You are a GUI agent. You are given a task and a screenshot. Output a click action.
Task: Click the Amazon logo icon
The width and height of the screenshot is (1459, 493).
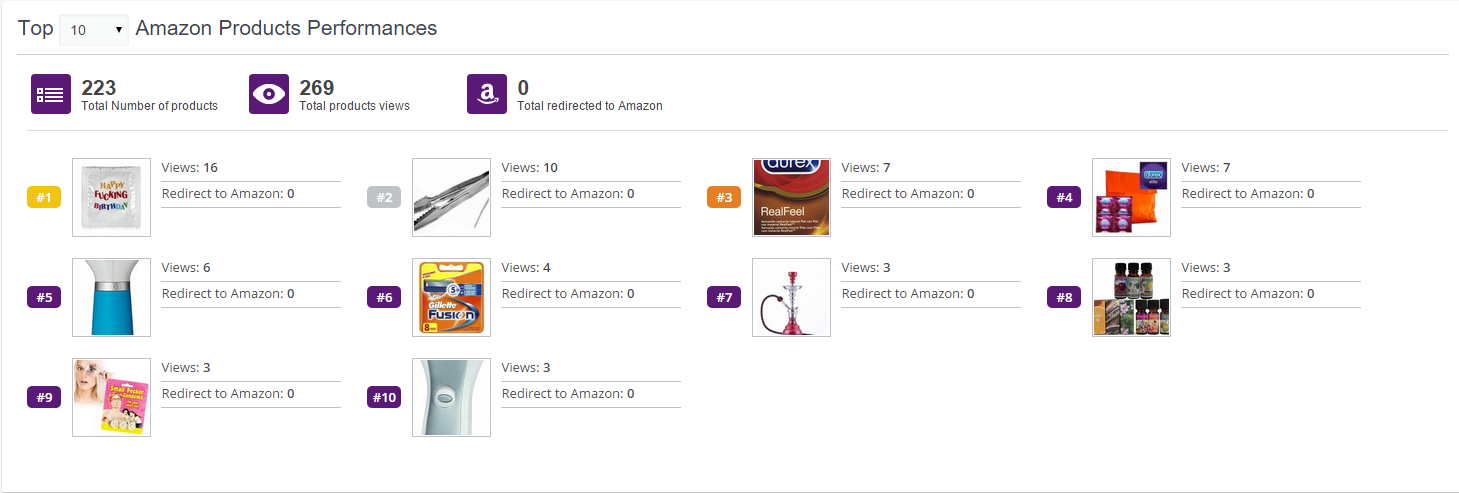tap(486, 94)
